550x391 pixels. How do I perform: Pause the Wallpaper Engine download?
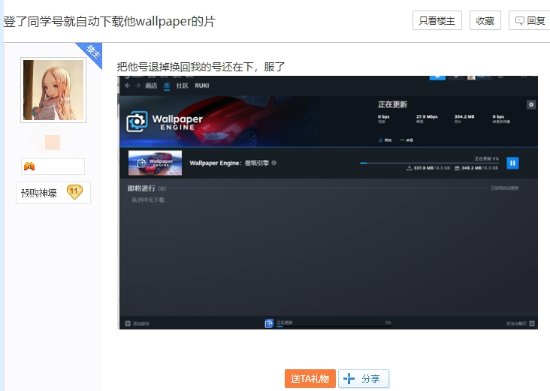tap(512, 163)
